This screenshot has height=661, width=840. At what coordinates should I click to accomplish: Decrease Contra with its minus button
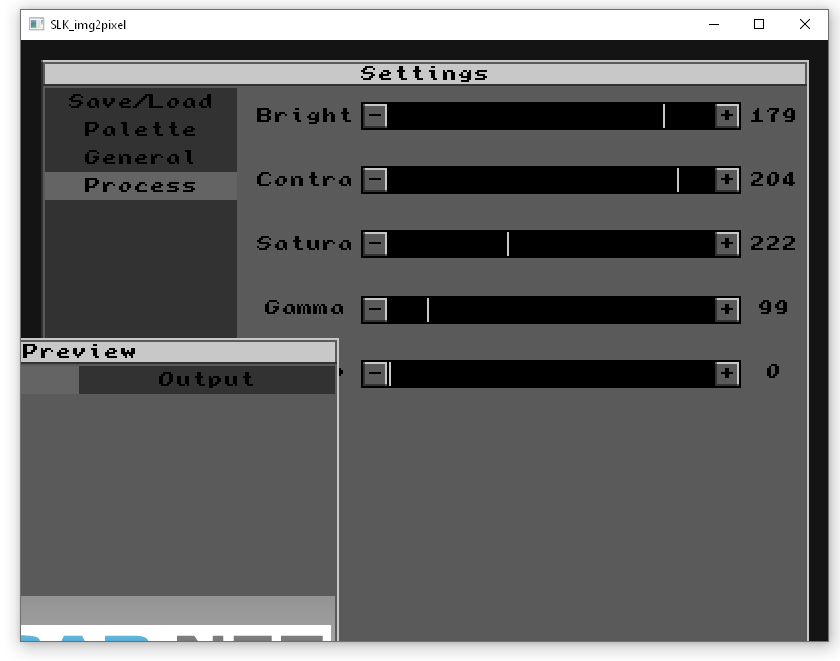pyautogui.click(x=375, y=180)
